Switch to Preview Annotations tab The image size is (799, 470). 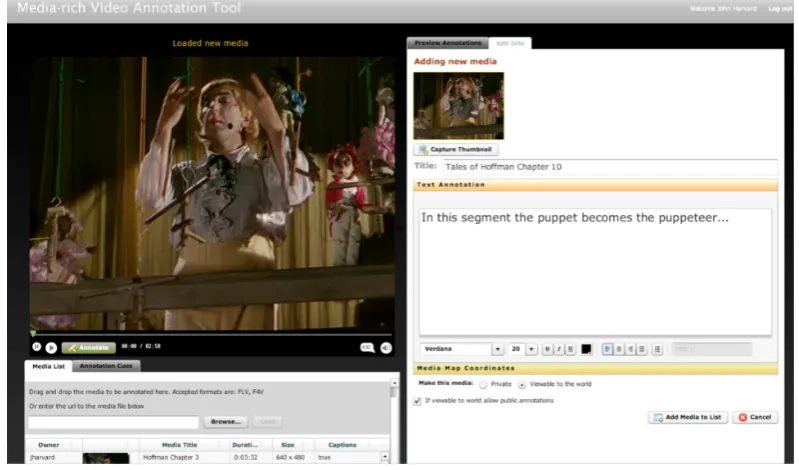tap(447, 43)
